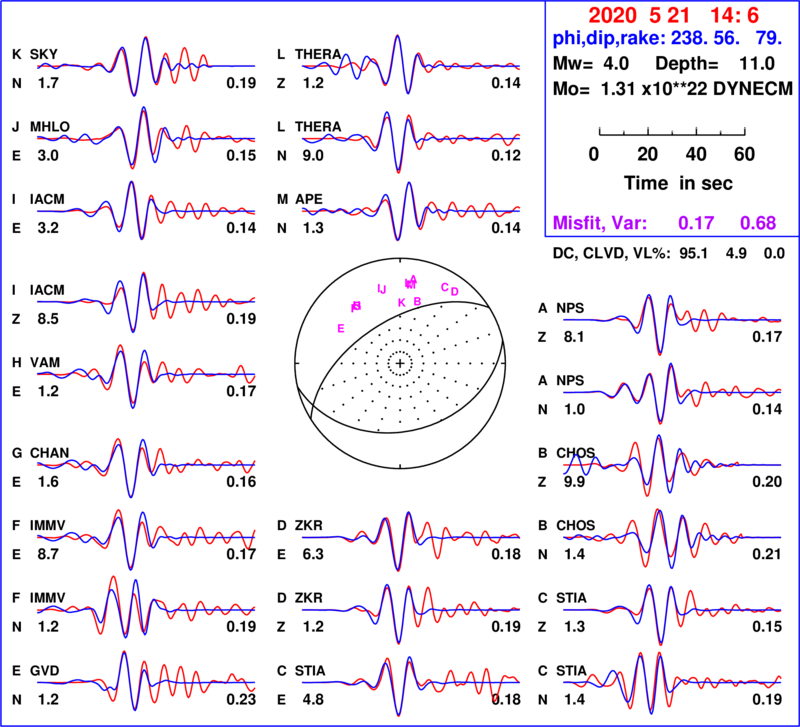Click station marker E on the focal sphere
Screen dimensions: 800x727
(x=341, y=329)
